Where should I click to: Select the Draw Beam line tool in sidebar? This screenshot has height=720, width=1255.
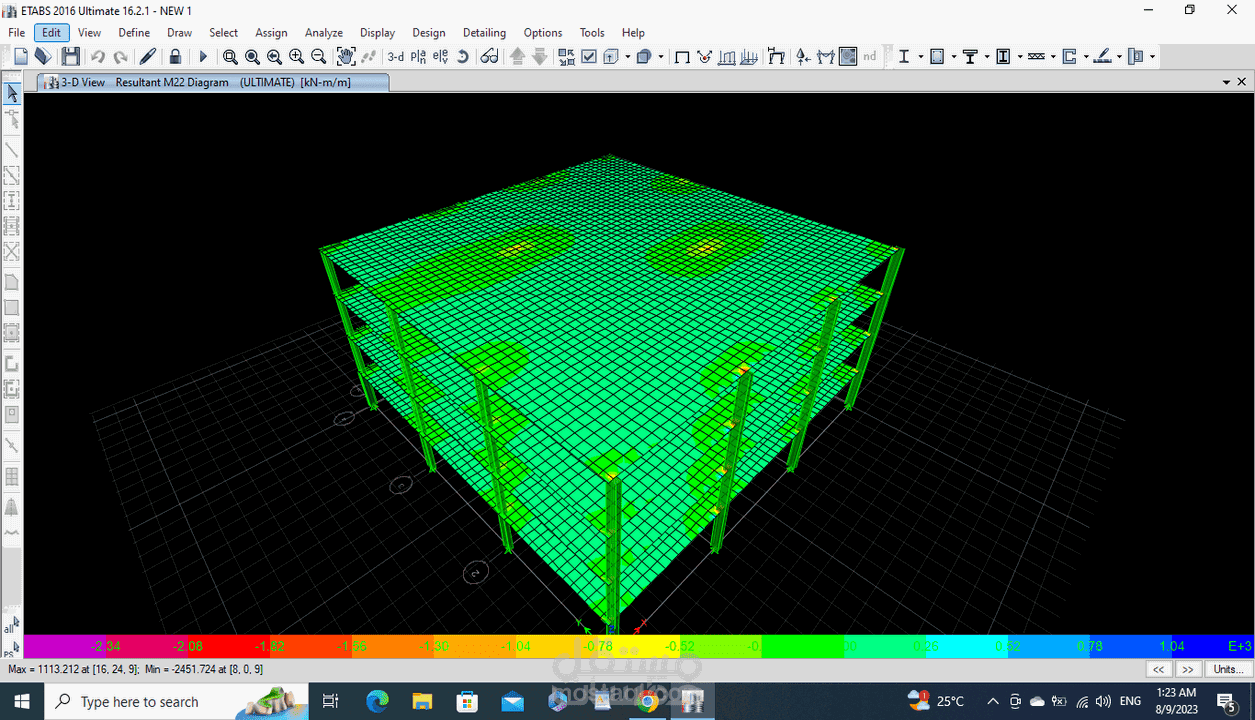[x=12, y=150]
